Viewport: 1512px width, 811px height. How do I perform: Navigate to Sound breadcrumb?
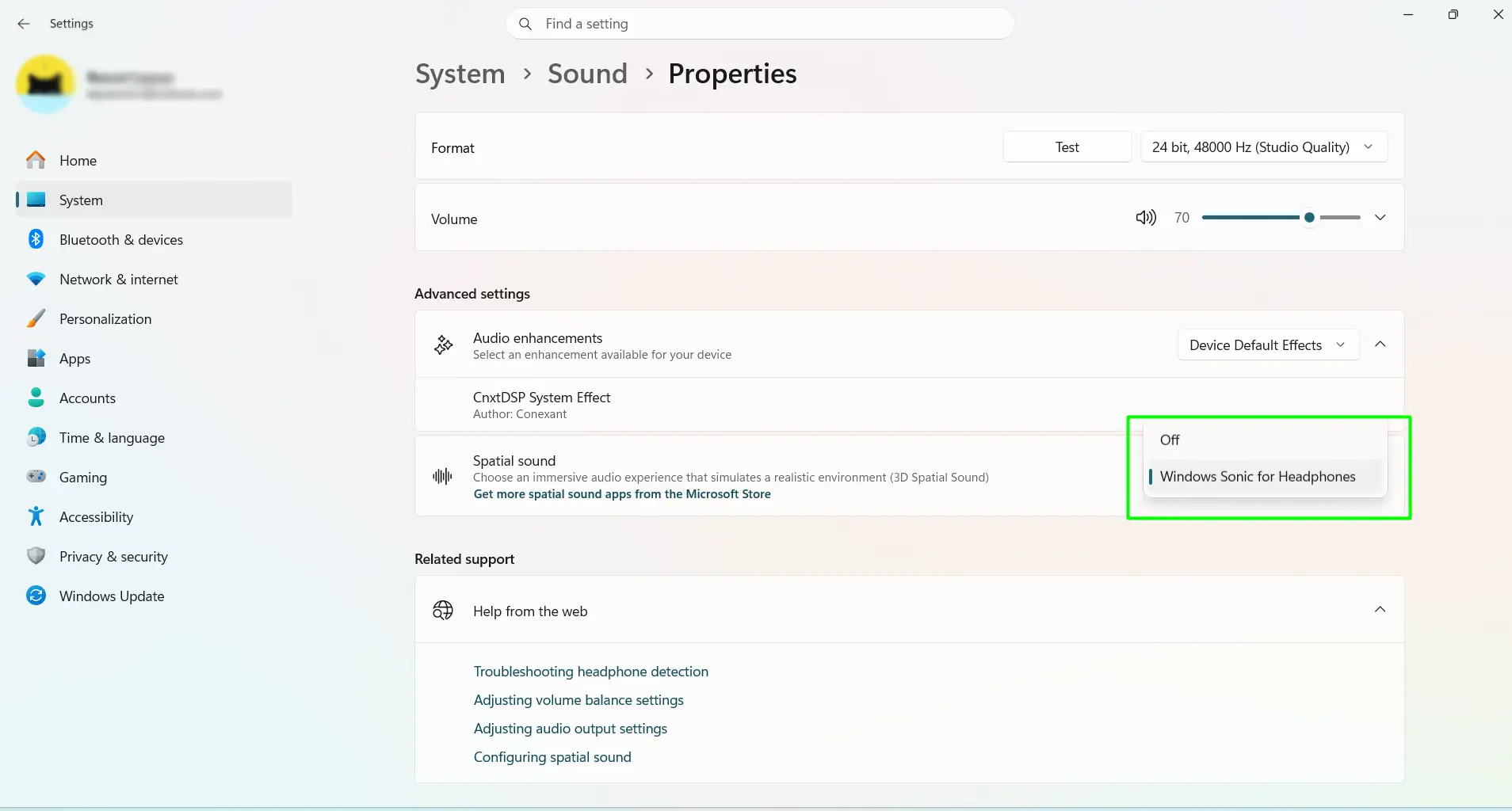tap(587, 74)
